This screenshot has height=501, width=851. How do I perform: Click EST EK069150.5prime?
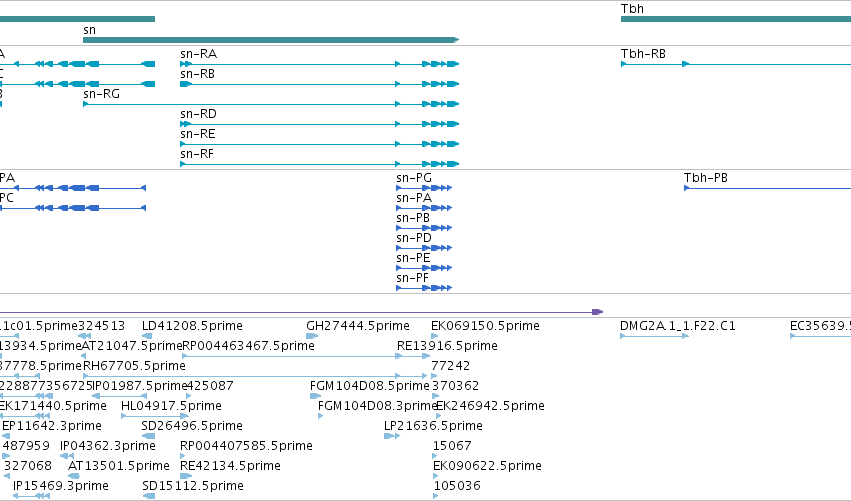485,326
